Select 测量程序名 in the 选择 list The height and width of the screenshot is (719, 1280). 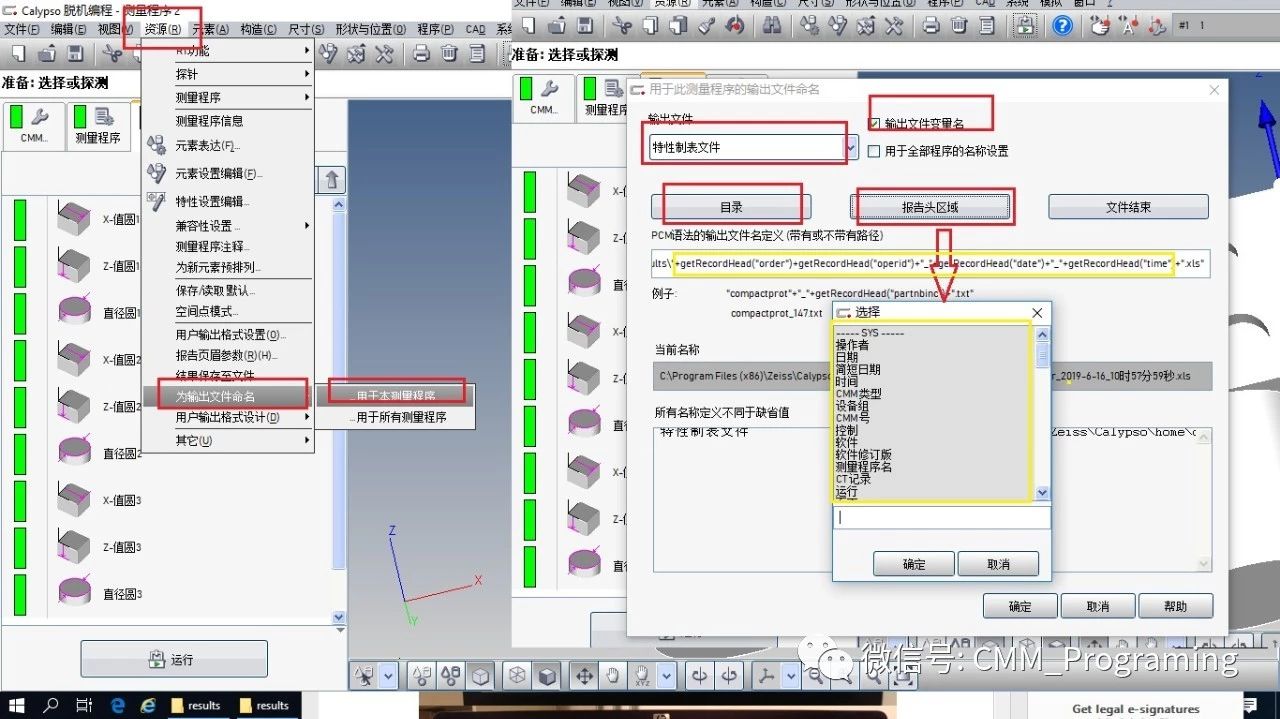864,467
